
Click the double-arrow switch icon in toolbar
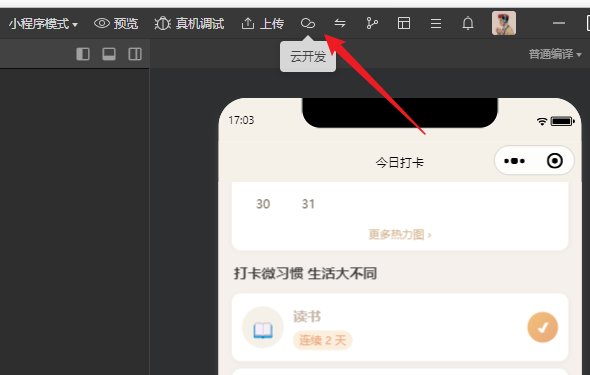340,24
